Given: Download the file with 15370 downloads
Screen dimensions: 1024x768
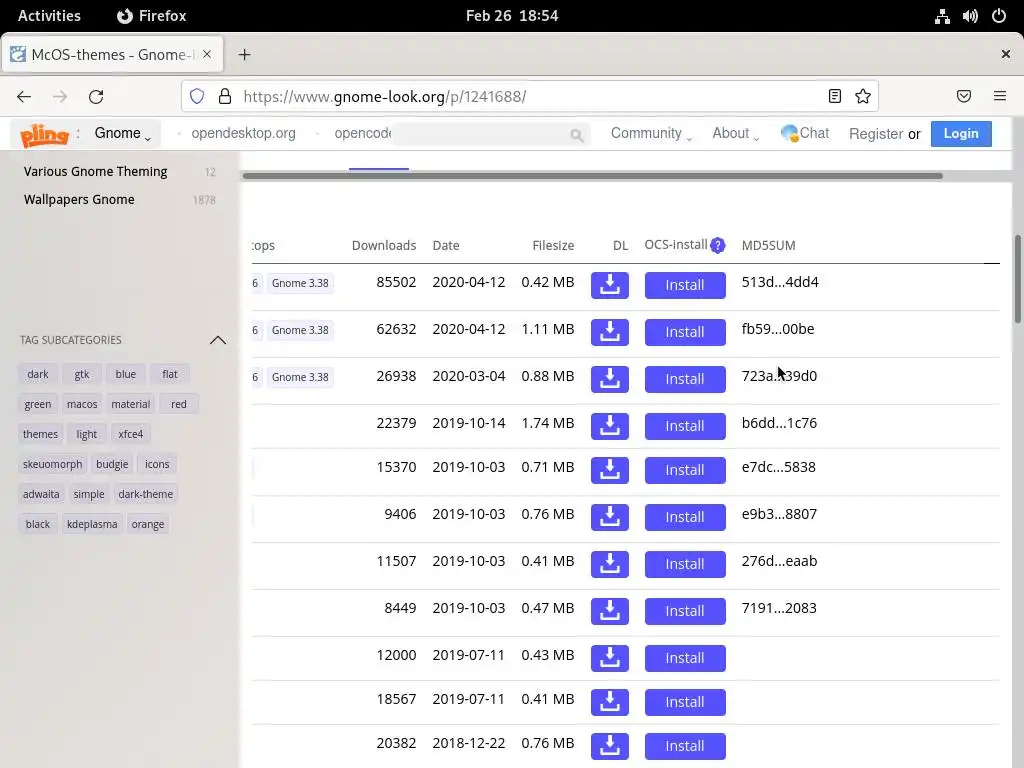Looking at the screenshot, I should [609, 470].
